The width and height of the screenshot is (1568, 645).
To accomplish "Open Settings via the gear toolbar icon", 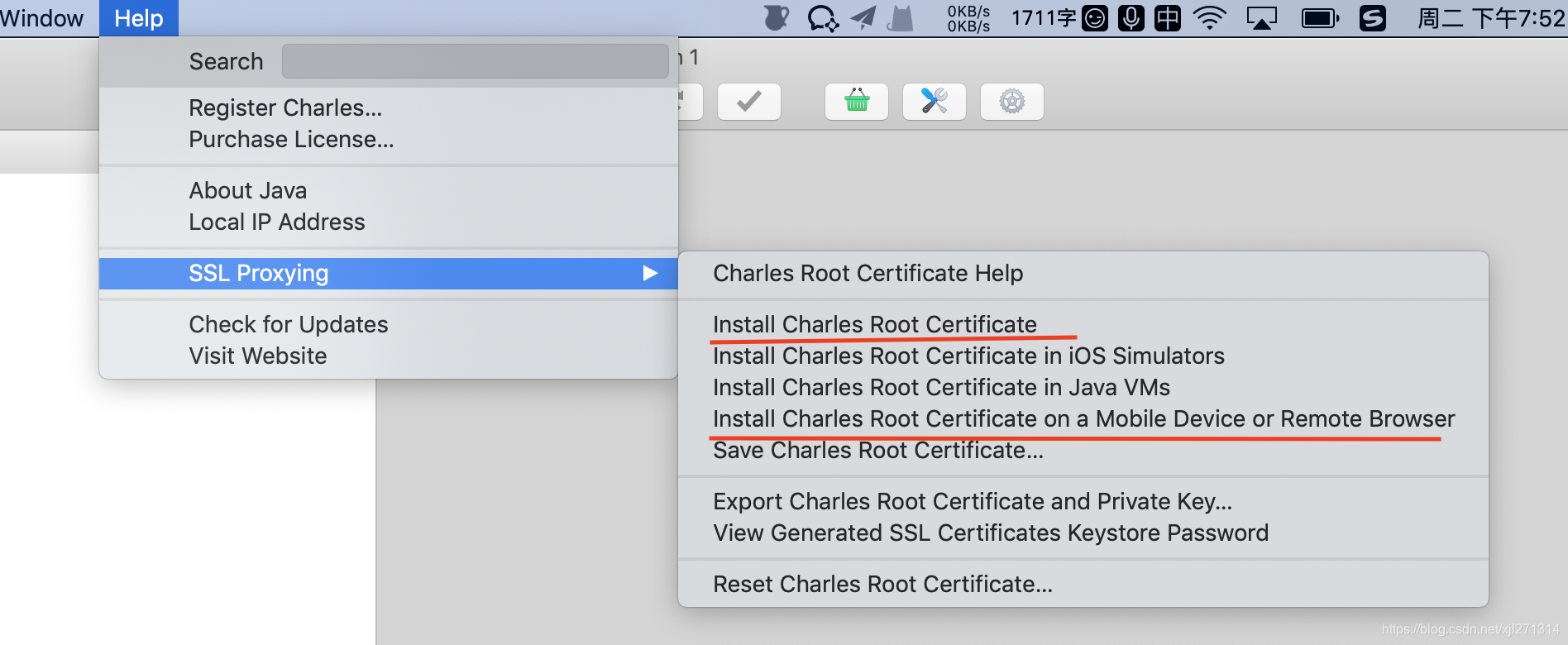I will (x=1012, y=102).
